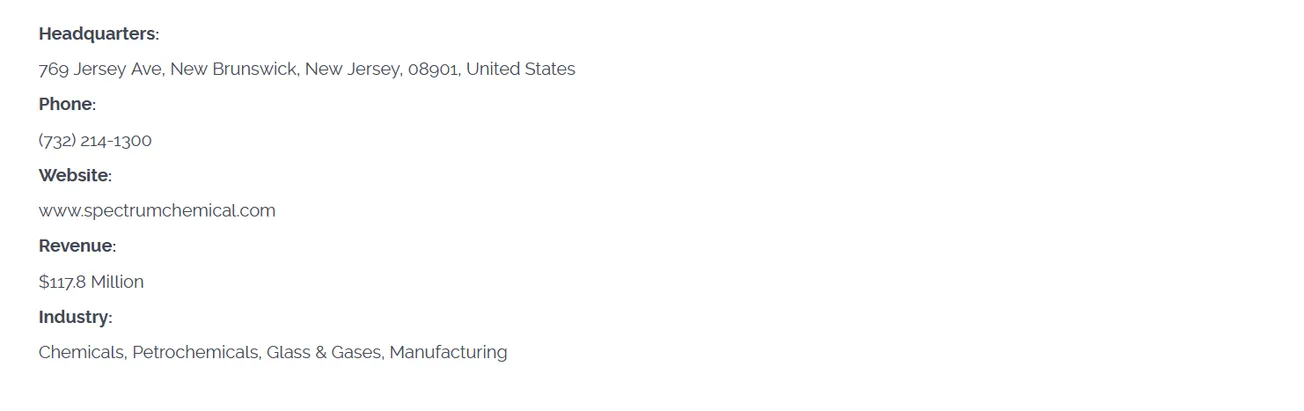Choose the Manufacturing industry entry
1304x411 pixels.
(x=448, y=353)
